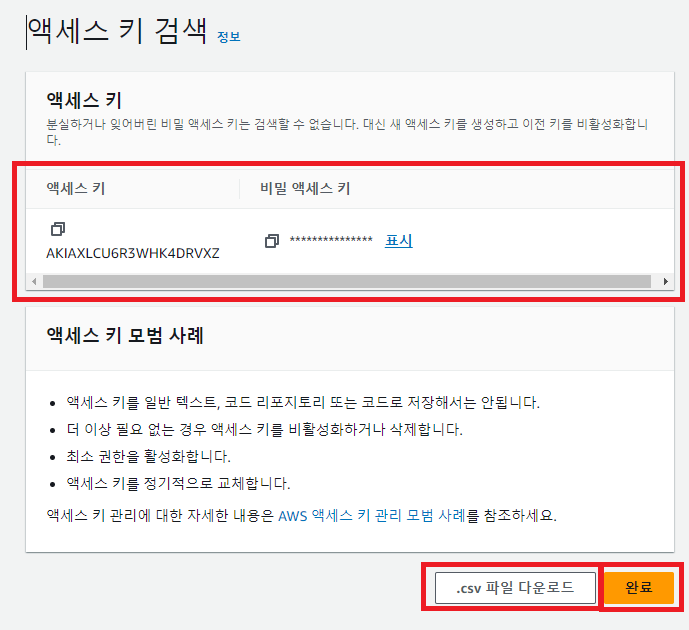The image size is (689, 630).
Task: Click bullet about 비활성화하거나 삭제합니다
Action: [x=265, y=430]
